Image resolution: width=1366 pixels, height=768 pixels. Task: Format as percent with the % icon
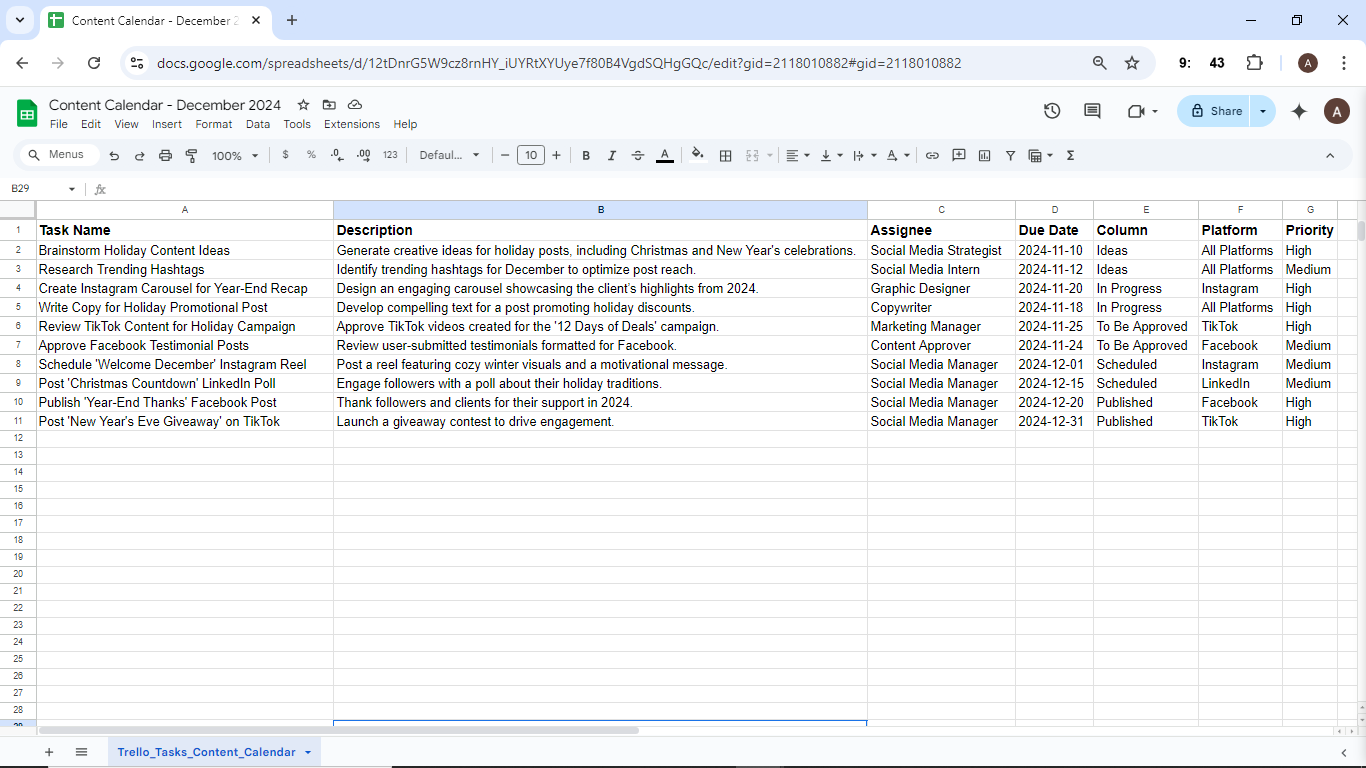311,155
